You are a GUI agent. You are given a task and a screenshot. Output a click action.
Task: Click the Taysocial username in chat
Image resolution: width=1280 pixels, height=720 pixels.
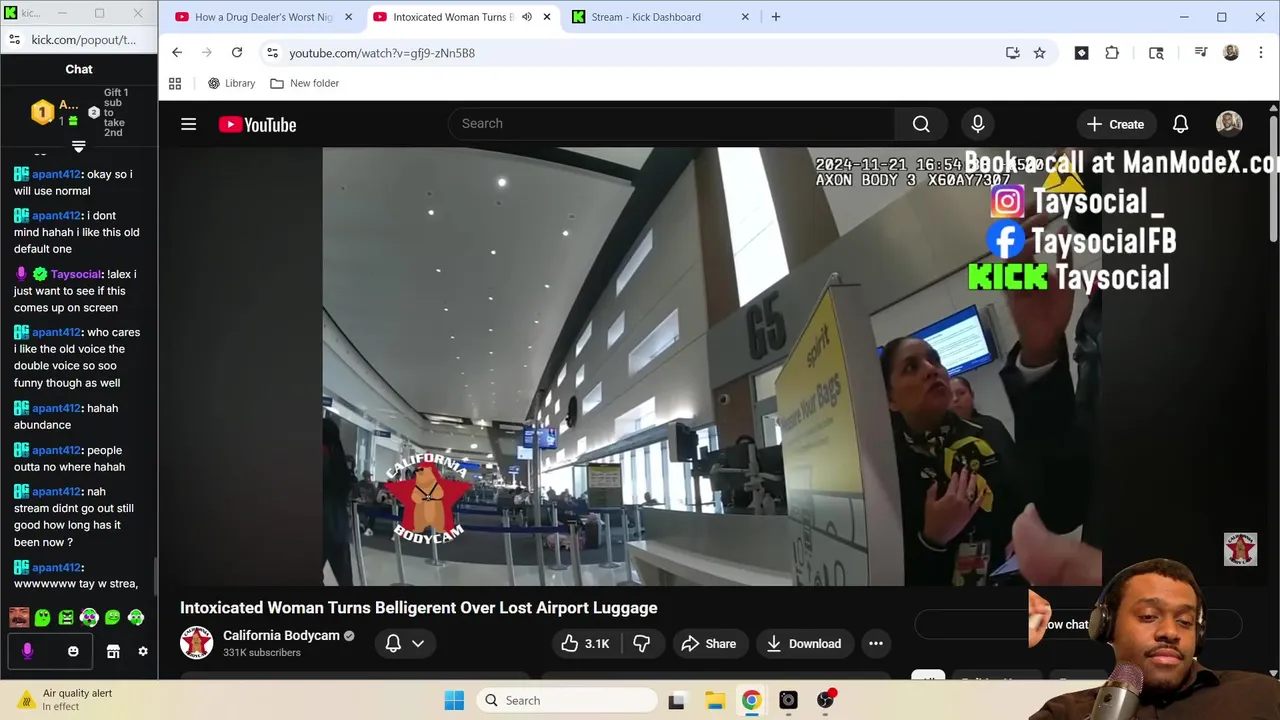pos(76,274)
